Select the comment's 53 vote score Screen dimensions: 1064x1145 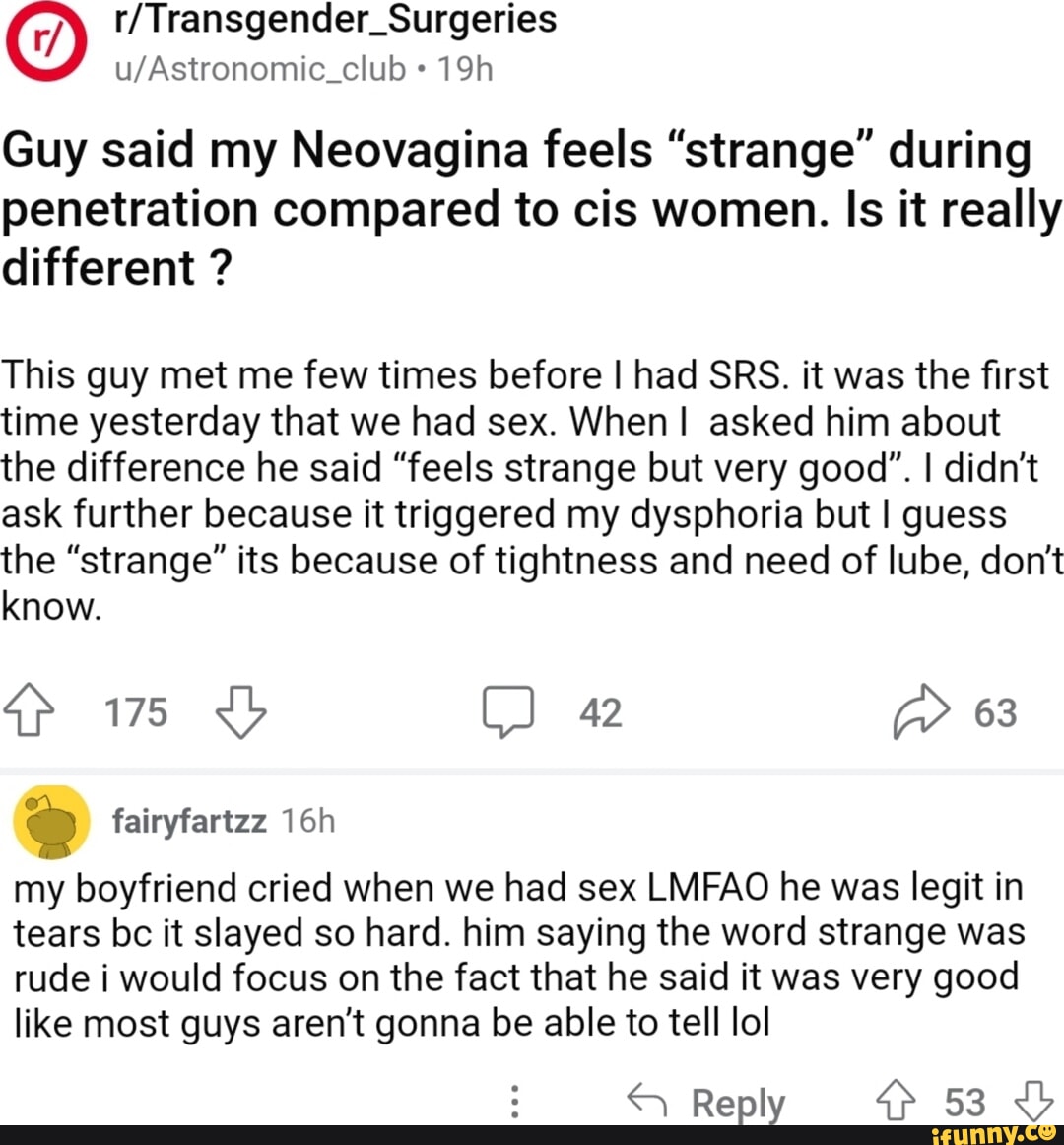point(965,1103)
